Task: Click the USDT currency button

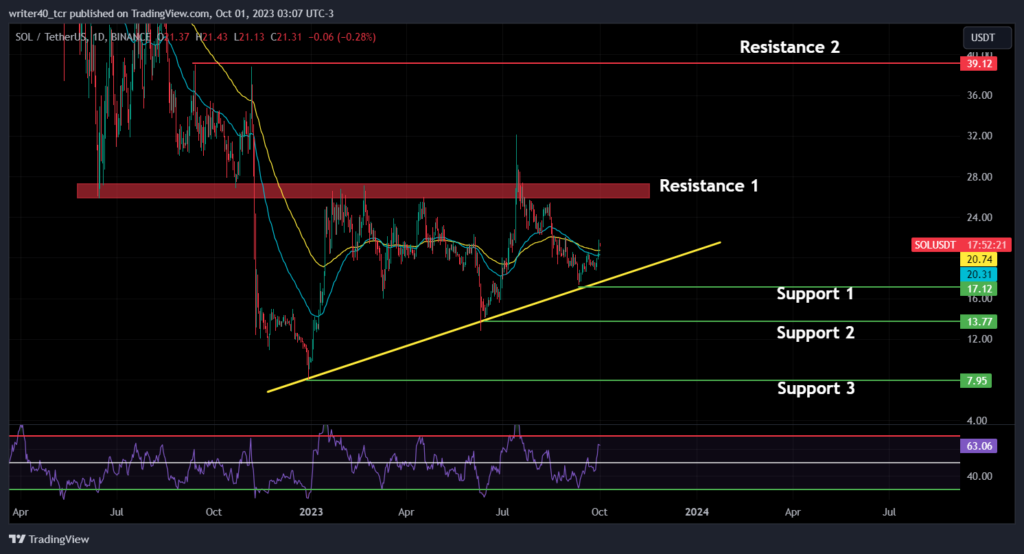Action: click(986, 37)
